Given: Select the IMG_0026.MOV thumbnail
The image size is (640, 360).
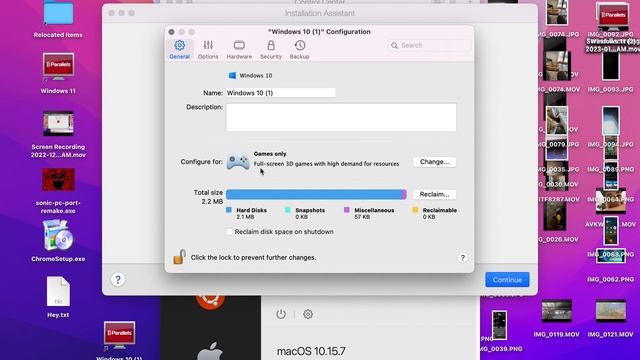Looking at the screenshot, I should [x=554, y=217].
